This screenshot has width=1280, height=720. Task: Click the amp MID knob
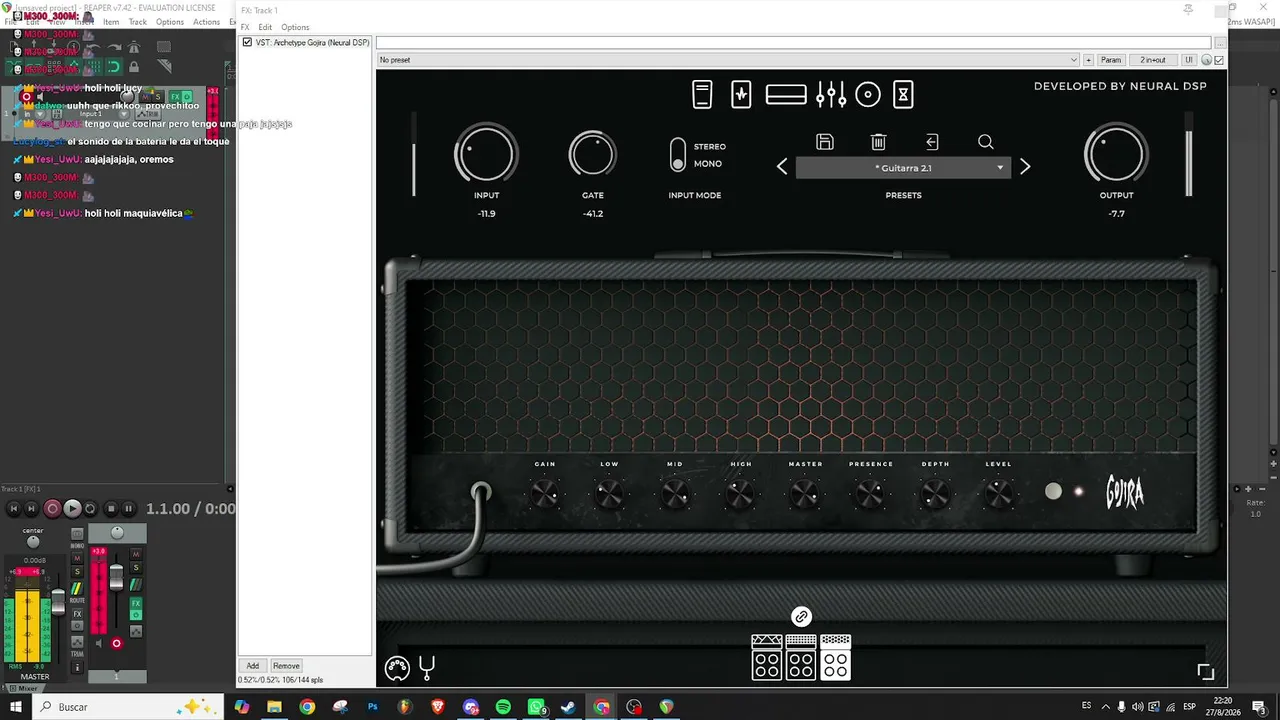tap(675, 493)
